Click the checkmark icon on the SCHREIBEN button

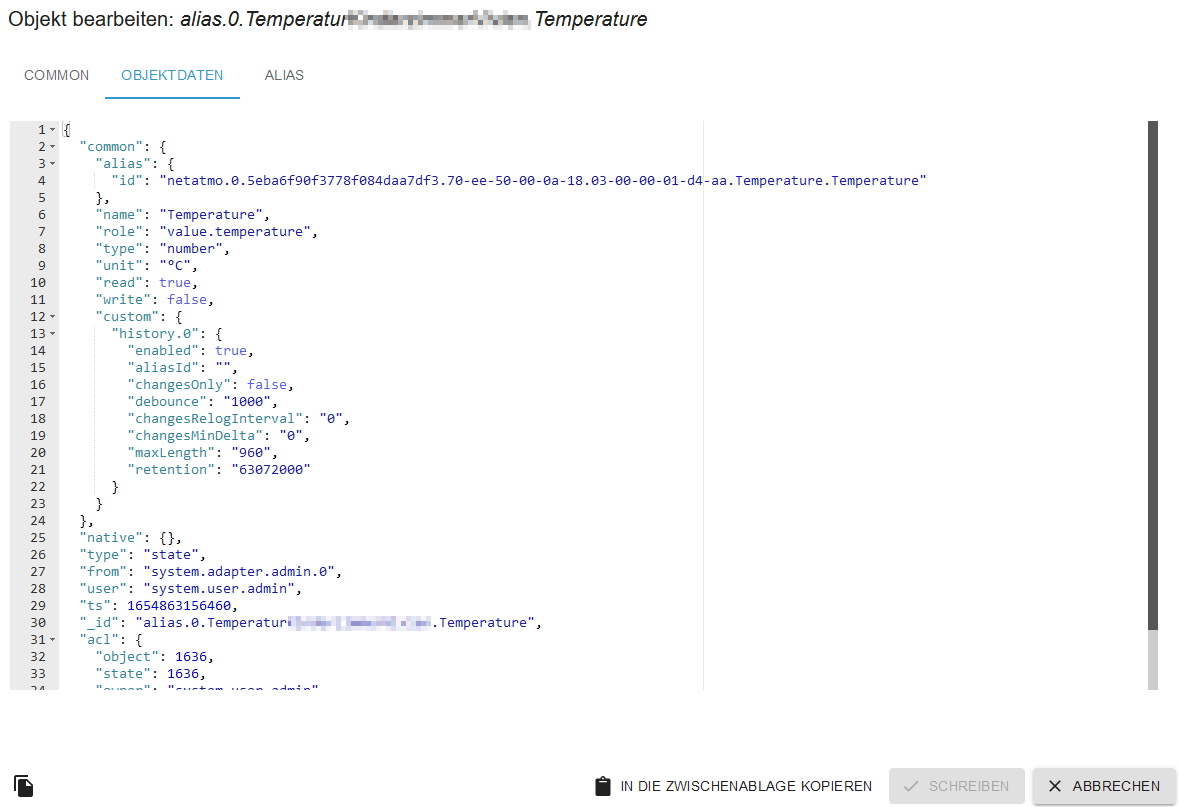pos(911,786)
